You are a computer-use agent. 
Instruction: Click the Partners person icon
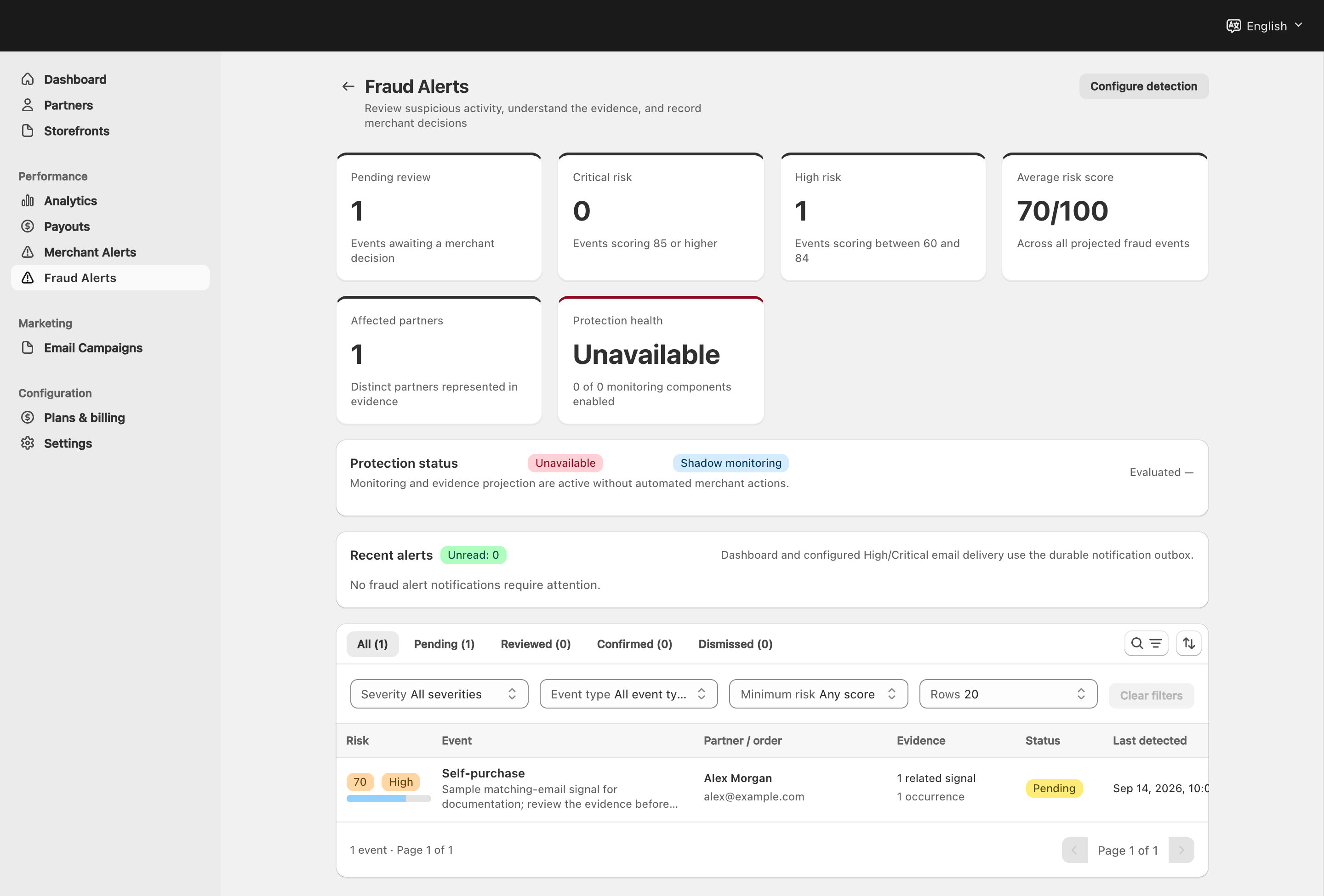[x=27, y=105]
